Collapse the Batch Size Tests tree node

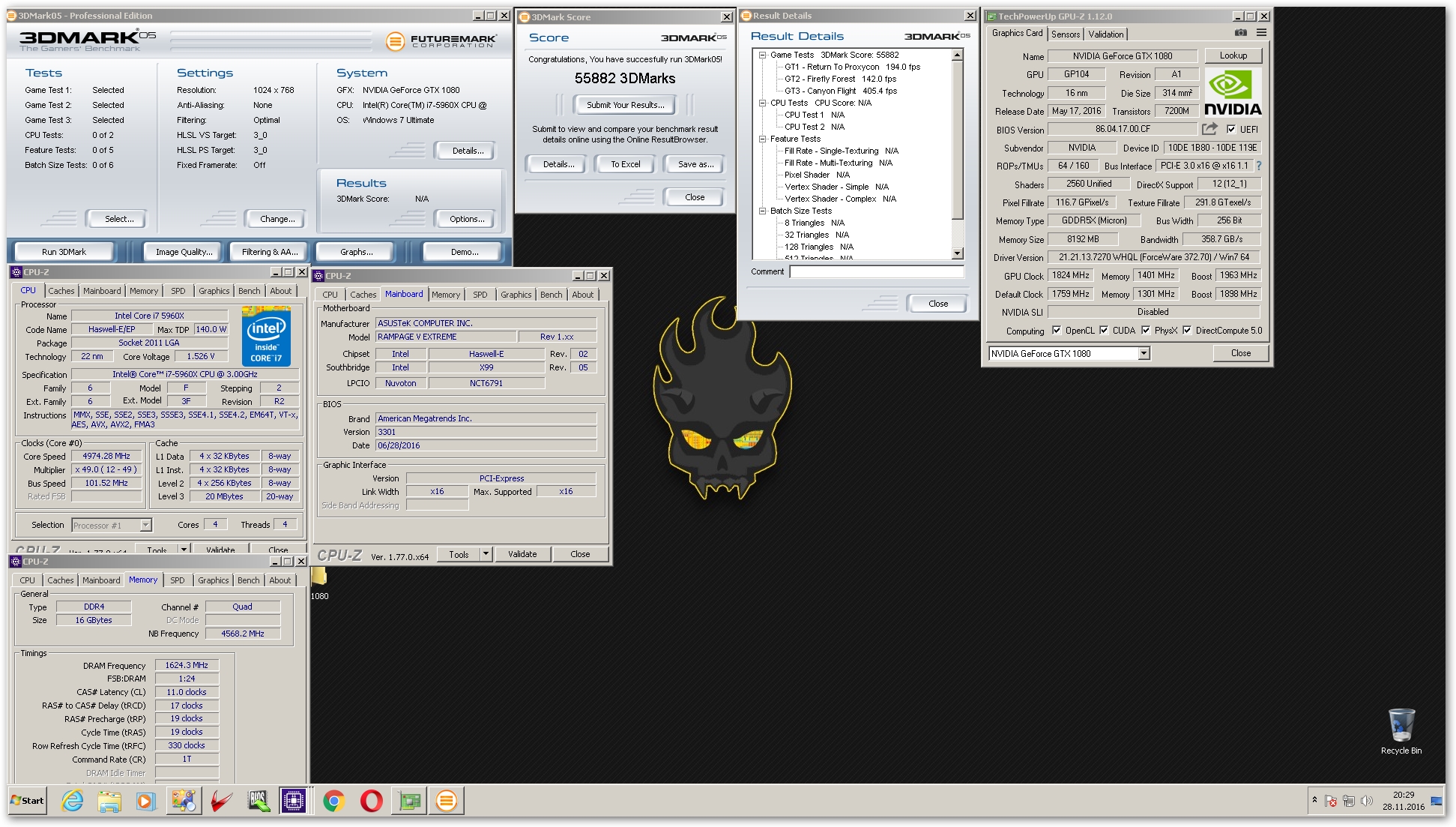pos(763,211)
